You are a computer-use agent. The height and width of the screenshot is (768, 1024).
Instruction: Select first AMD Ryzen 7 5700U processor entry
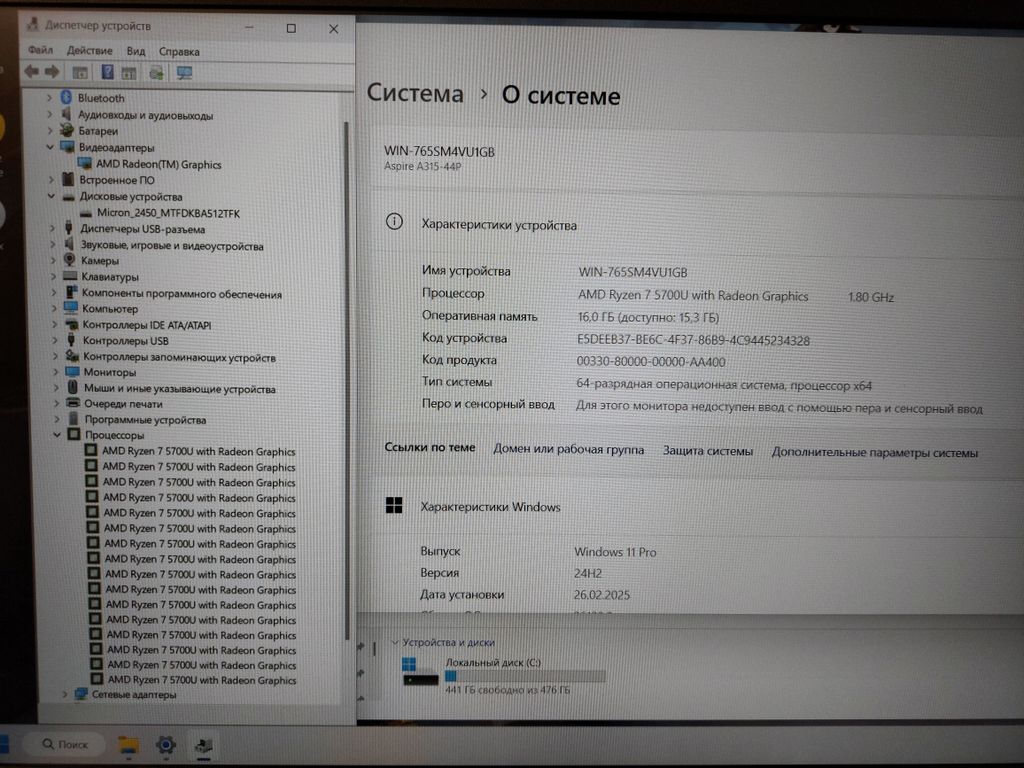coord(199,451)
